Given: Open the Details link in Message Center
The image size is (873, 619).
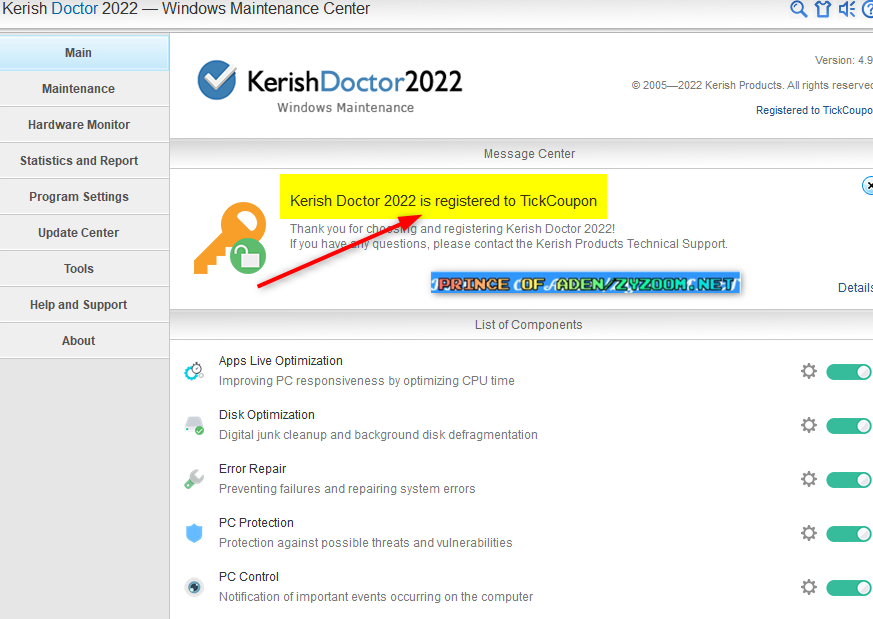Looking at the screenshot, I should click(x=855, y=288).
